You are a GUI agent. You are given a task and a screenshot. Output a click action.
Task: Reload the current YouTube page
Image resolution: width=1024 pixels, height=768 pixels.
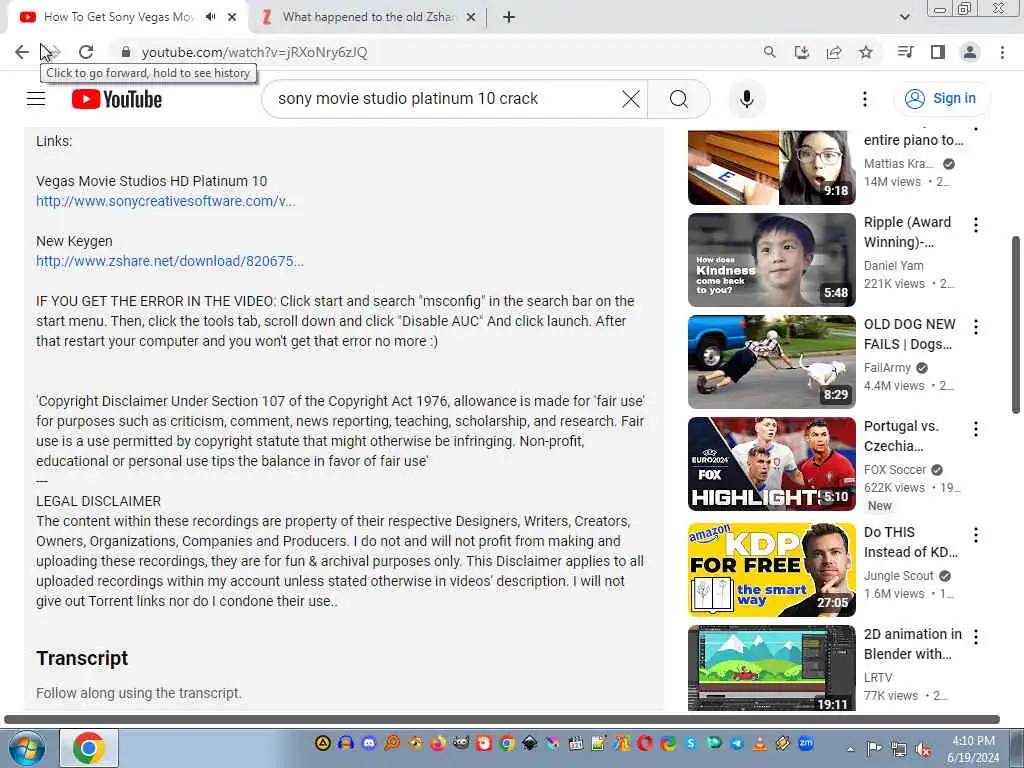click(x=86, y=52)
